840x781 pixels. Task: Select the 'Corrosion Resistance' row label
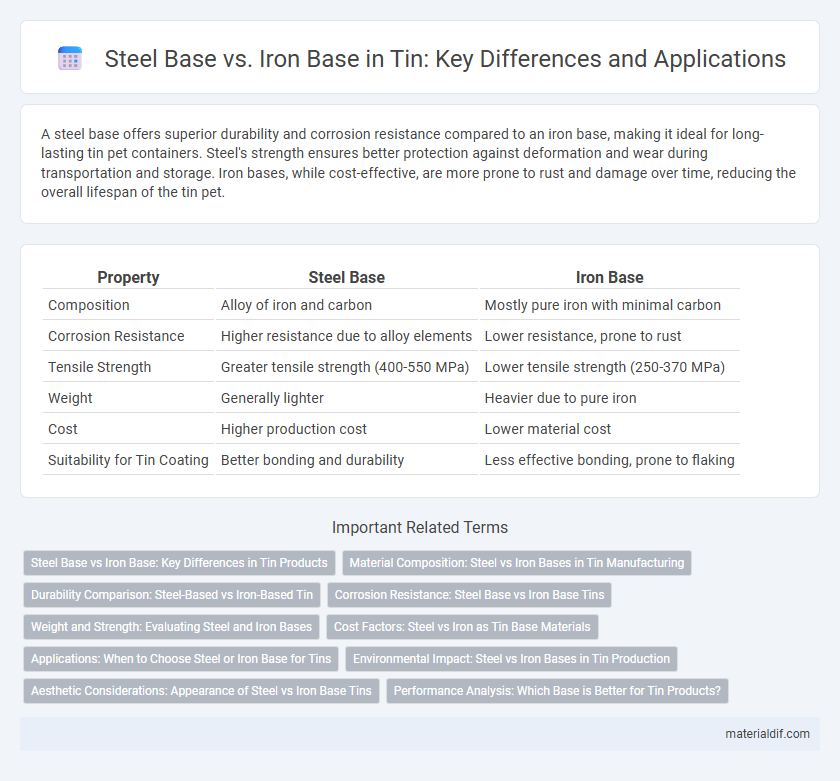(116, 336)
